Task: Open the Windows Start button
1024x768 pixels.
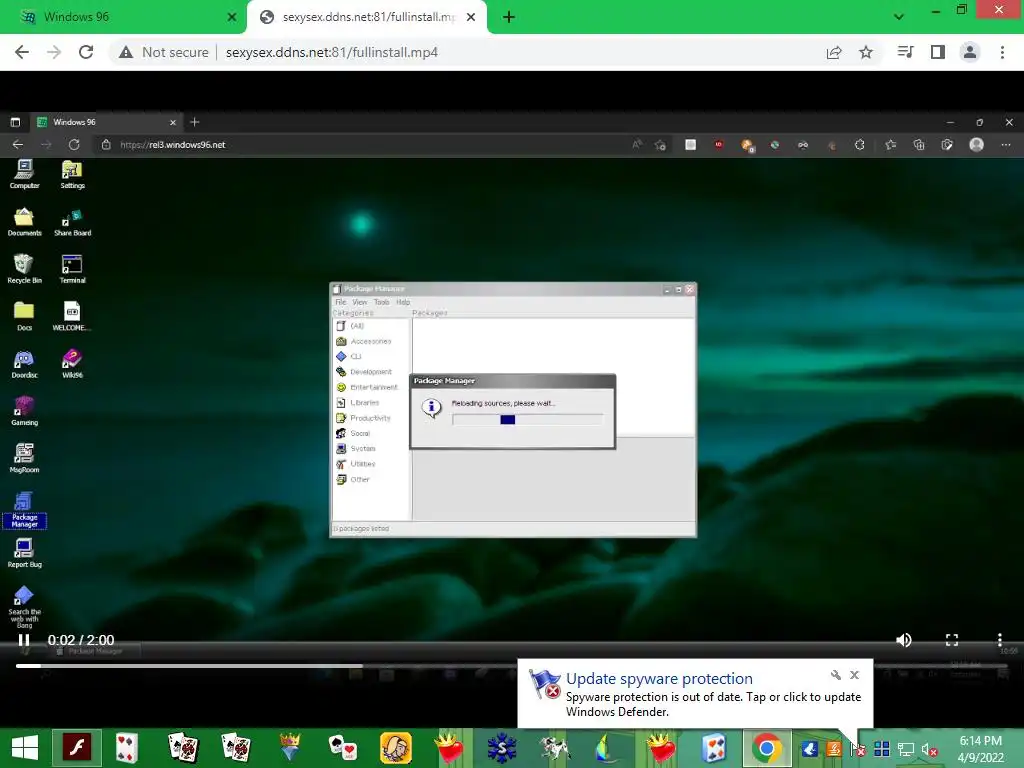Action: coord(25,748)
